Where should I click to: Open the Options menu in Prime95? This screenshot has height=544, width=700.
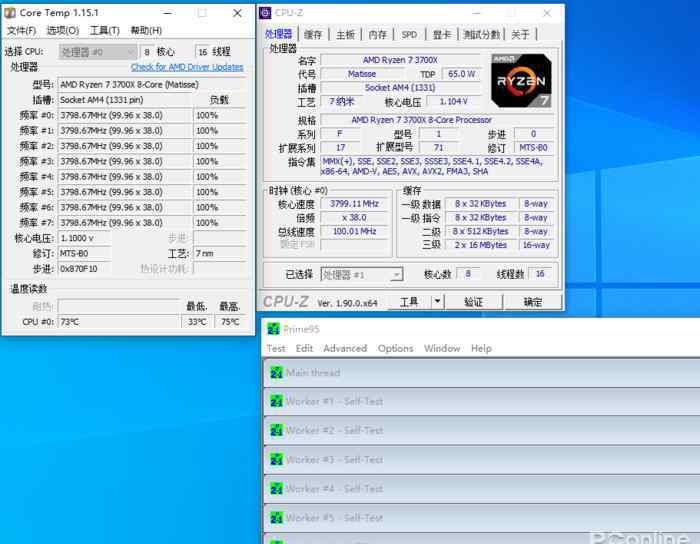coord(396,348)
